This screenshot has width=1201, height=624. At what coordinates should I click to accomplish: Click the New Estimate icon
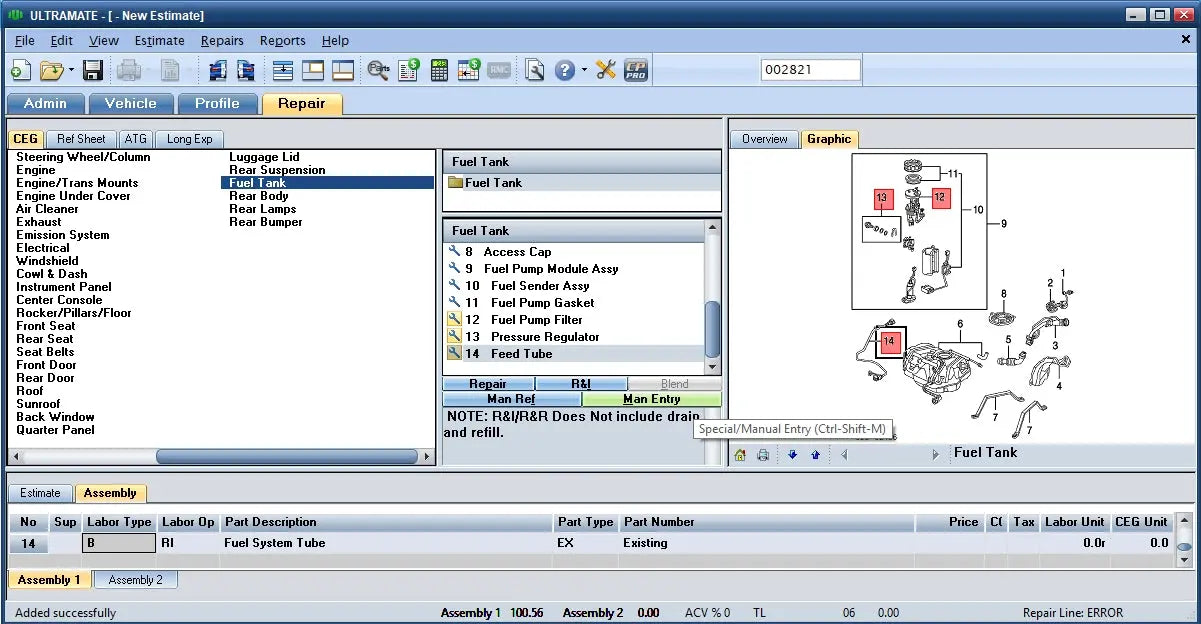click(20, 70)
